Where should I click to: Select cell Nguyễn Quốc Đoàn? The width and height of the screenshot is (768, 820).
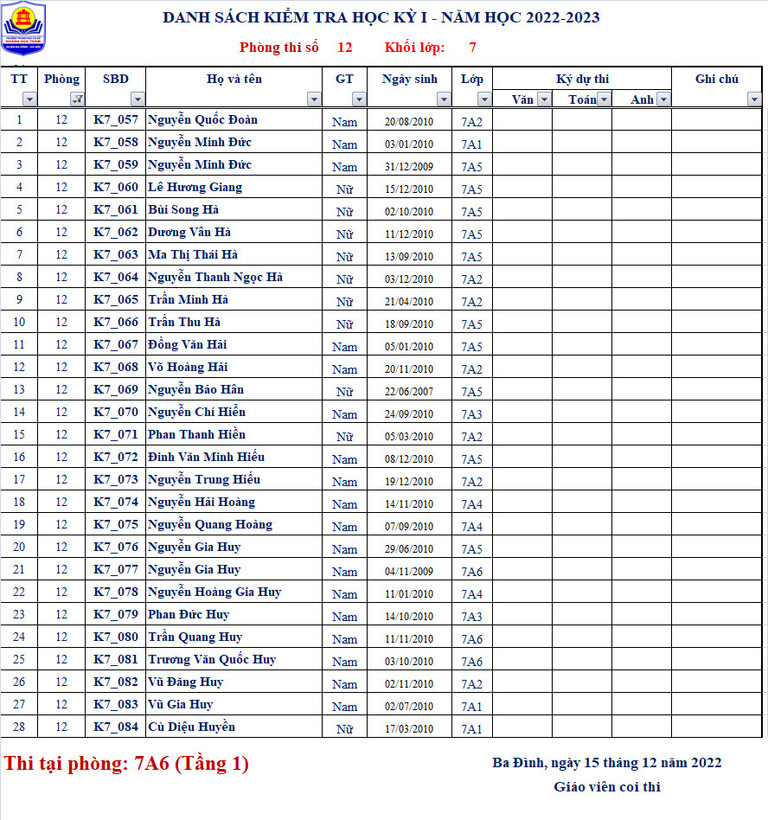pyautogui.click(x=234, y=120)
